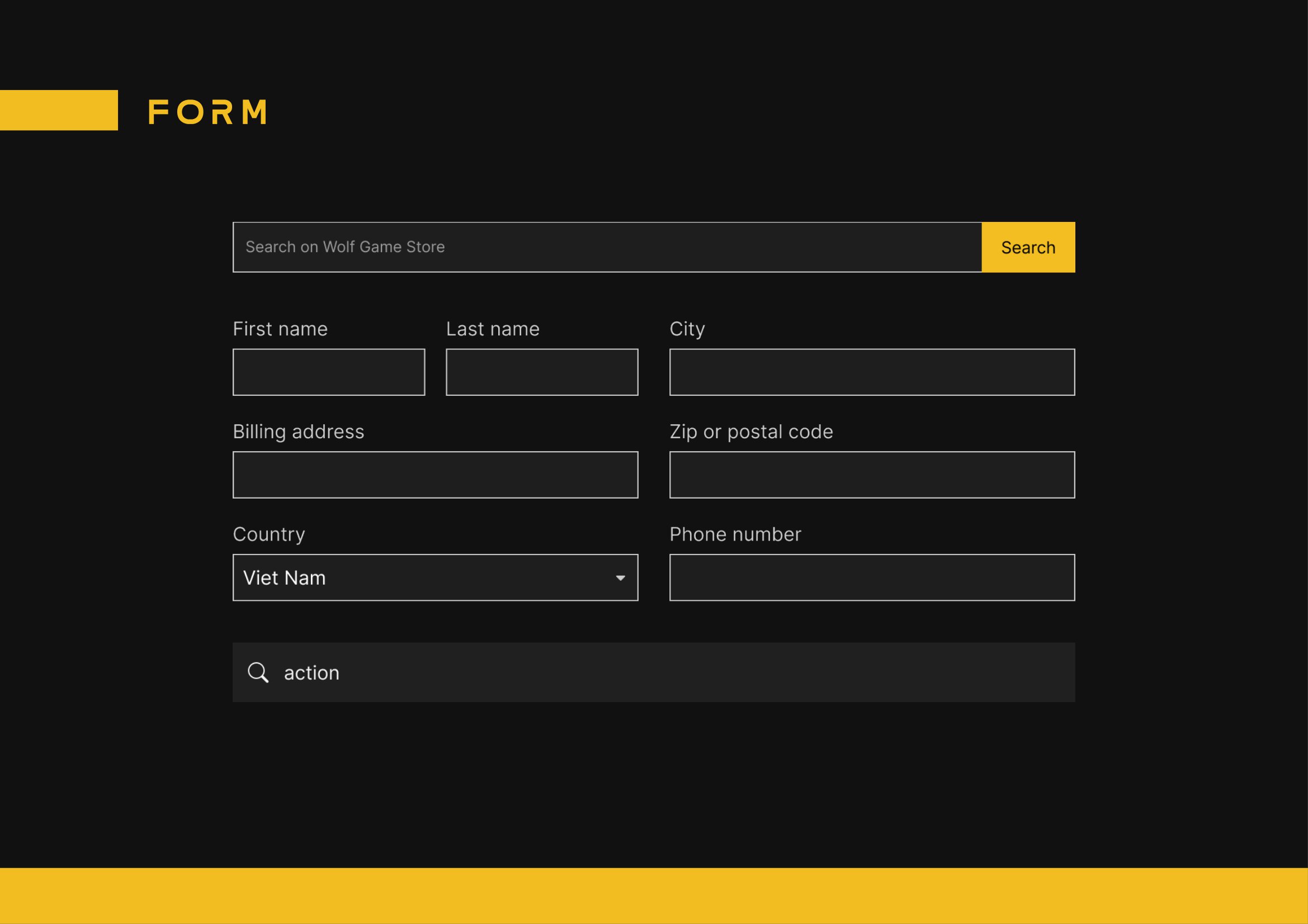The height and width of the screenshot is (924, 1308).
Task: Click the Country dropdown arrow
Action: pos(620,578)
